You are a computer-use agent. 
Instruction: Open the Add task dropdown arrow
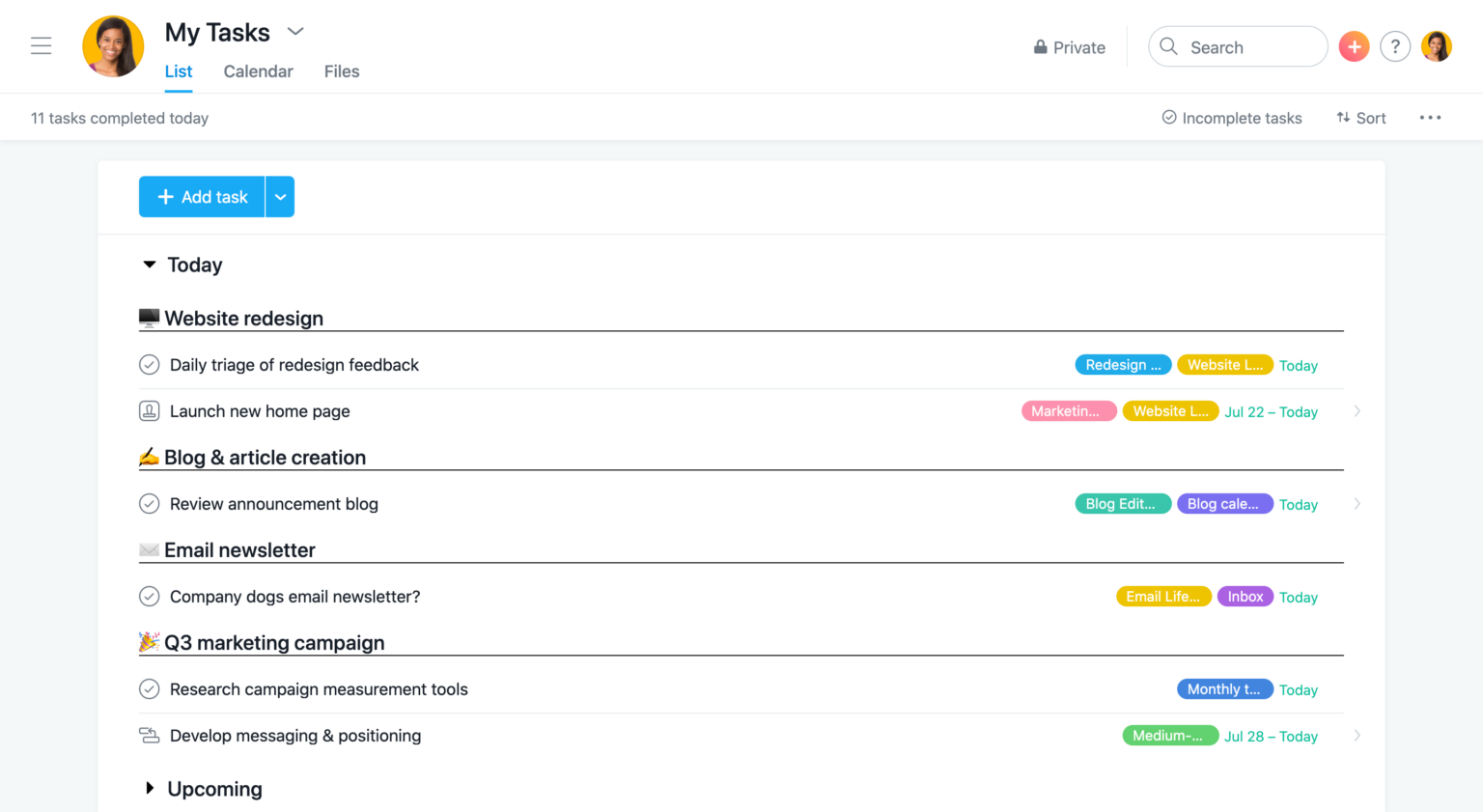(x=280, y=196)
